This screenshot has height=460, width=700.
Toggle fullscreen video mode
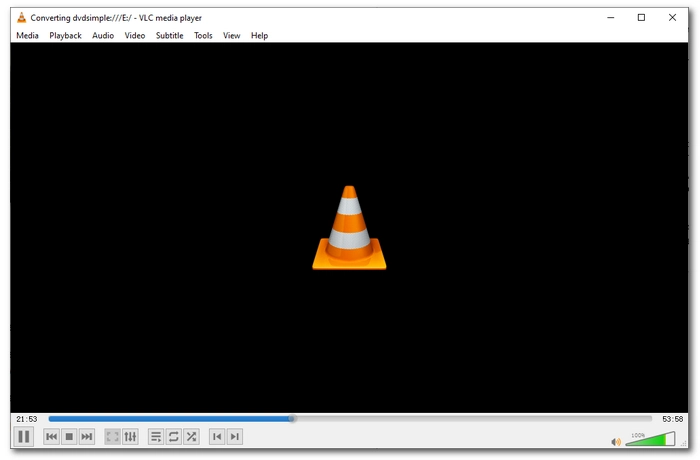tap(112, 436)
